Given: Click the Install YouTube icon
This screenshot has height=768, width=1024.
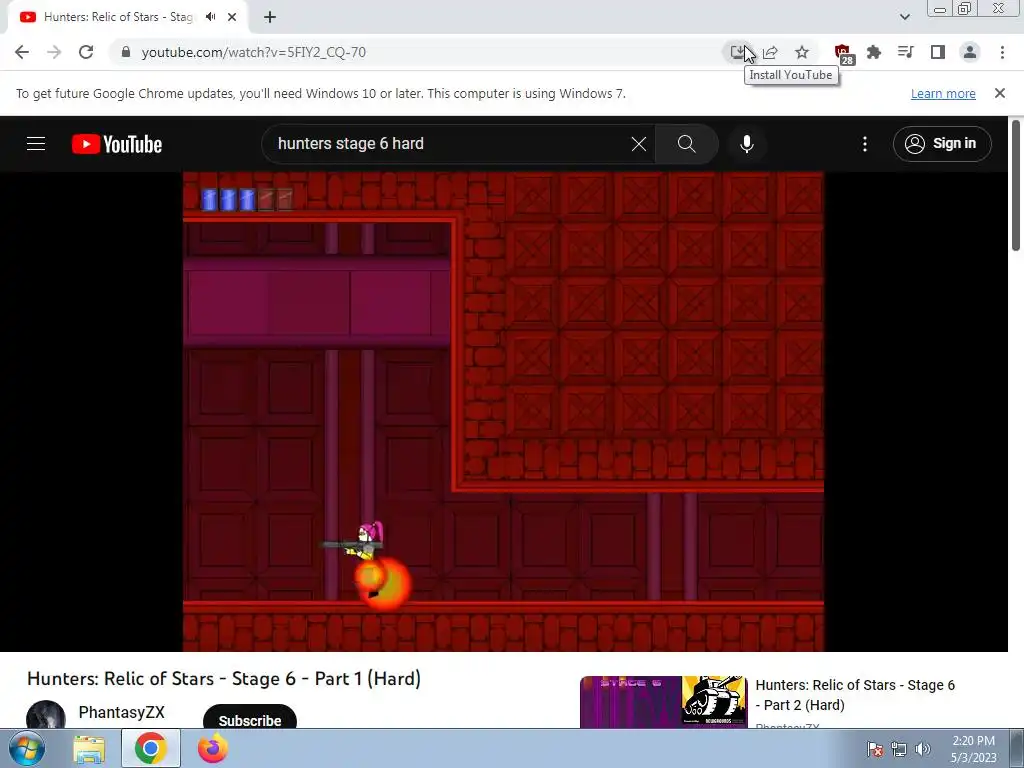Looking at the screenshot, I should coord(738,52).
